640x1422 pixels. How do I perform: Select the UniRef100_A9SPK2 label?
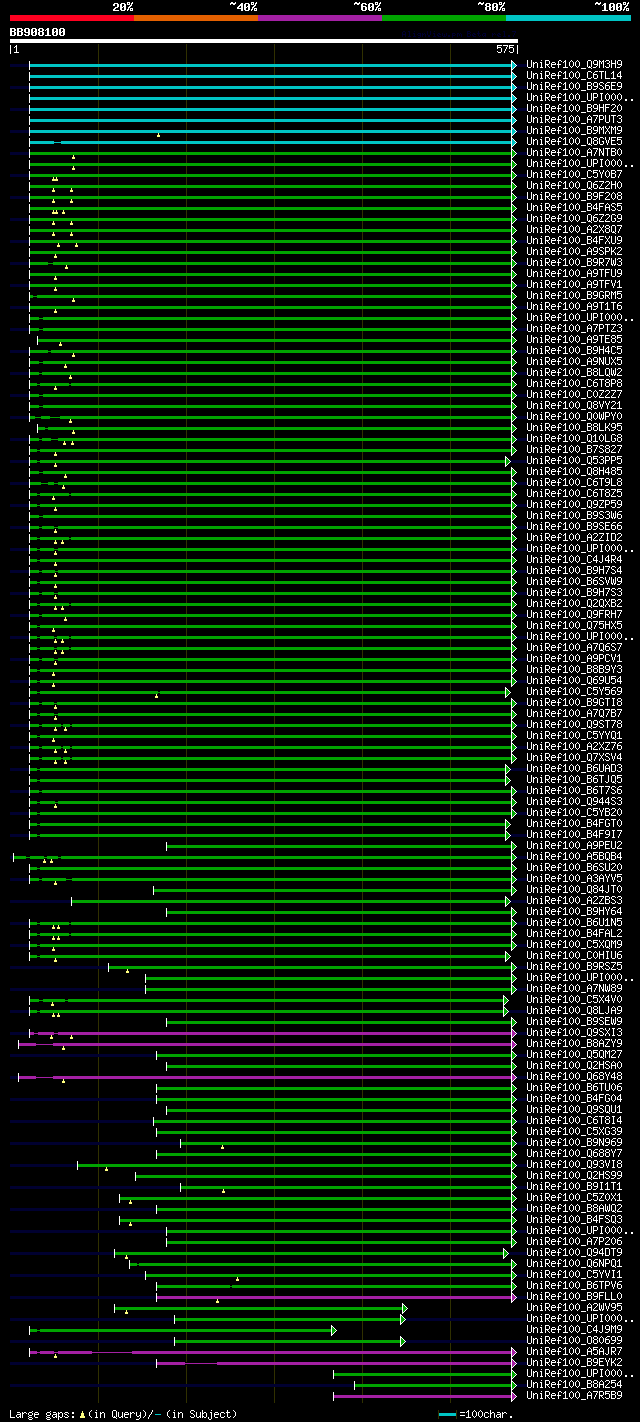pyautogui.click(x=575, y=252)
